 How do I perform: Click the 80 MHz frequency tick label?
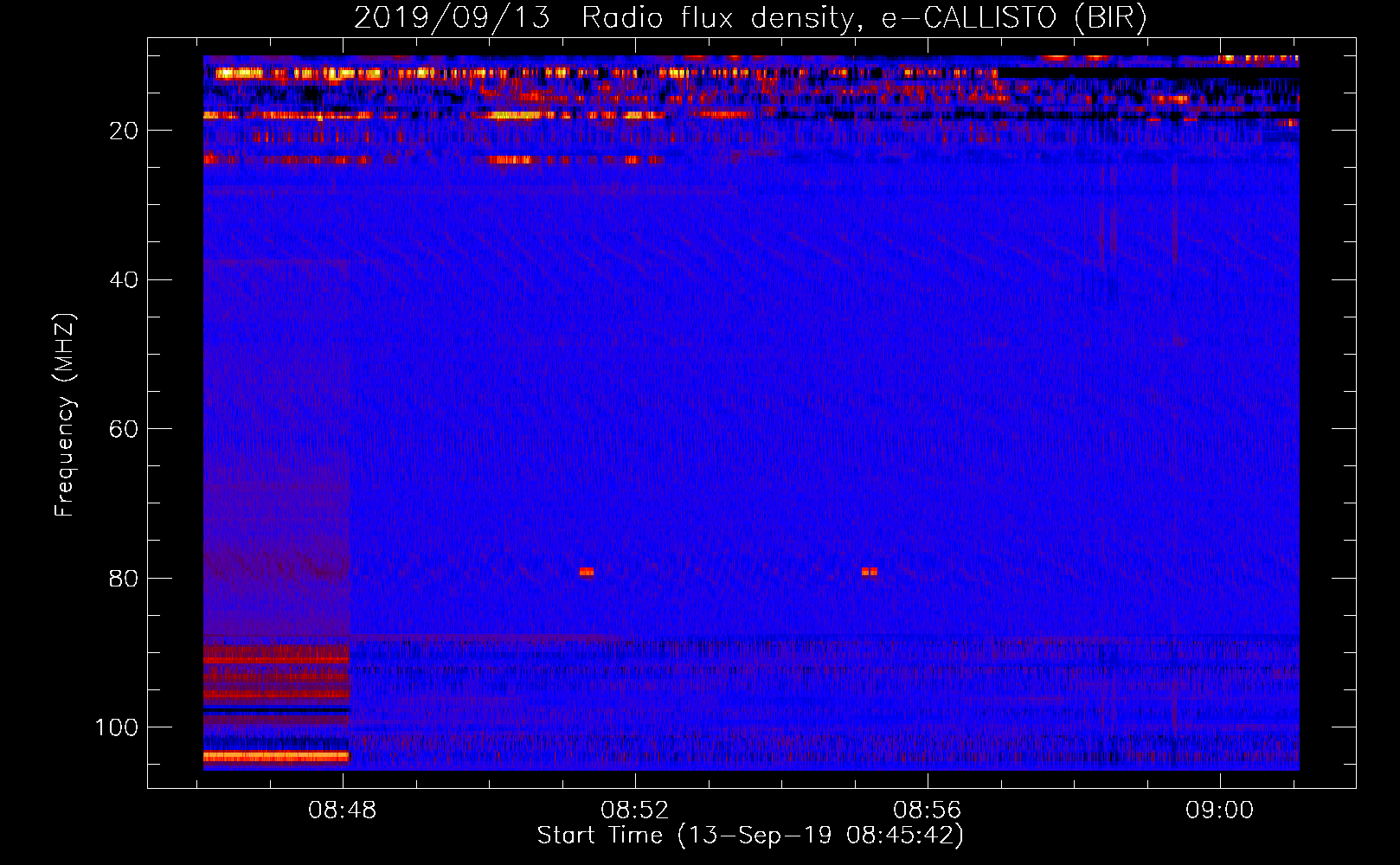(x=125, y=579)
